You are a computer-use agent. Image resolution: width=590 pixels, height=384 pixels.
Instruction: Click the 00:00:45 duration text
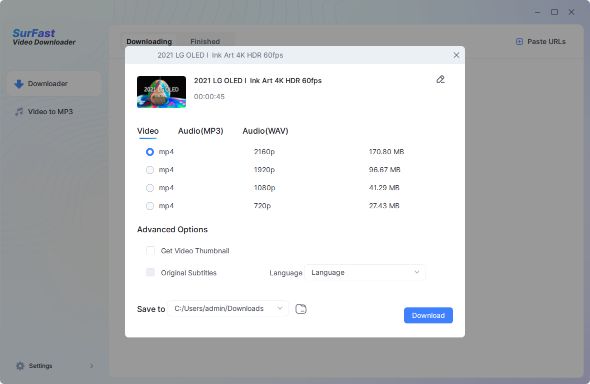[x=209, y=97]
